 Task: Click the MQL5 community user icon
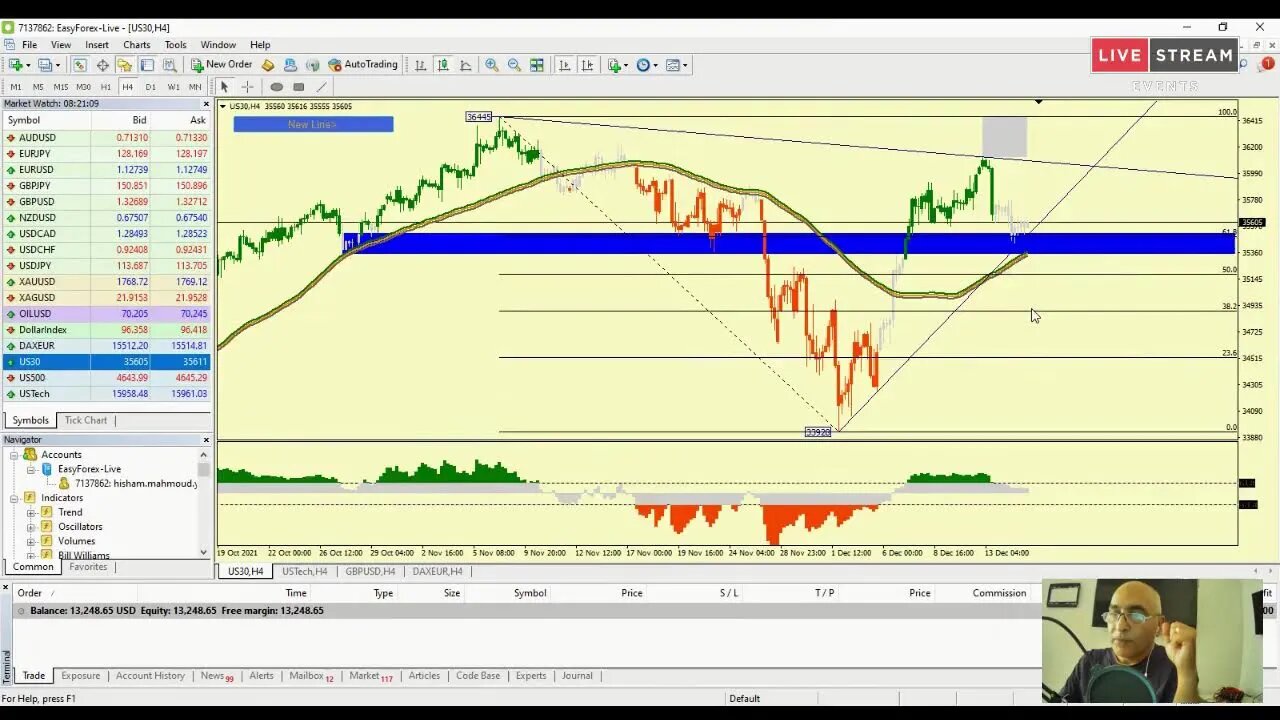(290, 65)
